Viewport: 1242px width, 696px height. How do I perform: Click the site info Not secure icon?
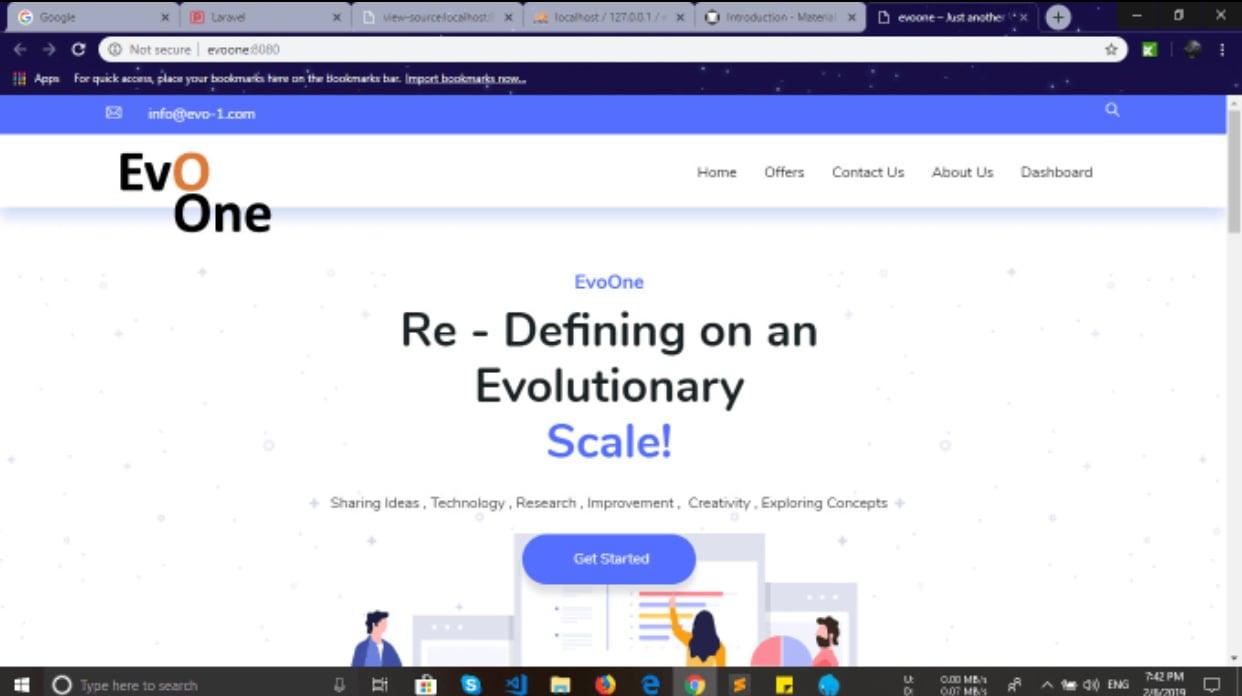pos(115,50)
